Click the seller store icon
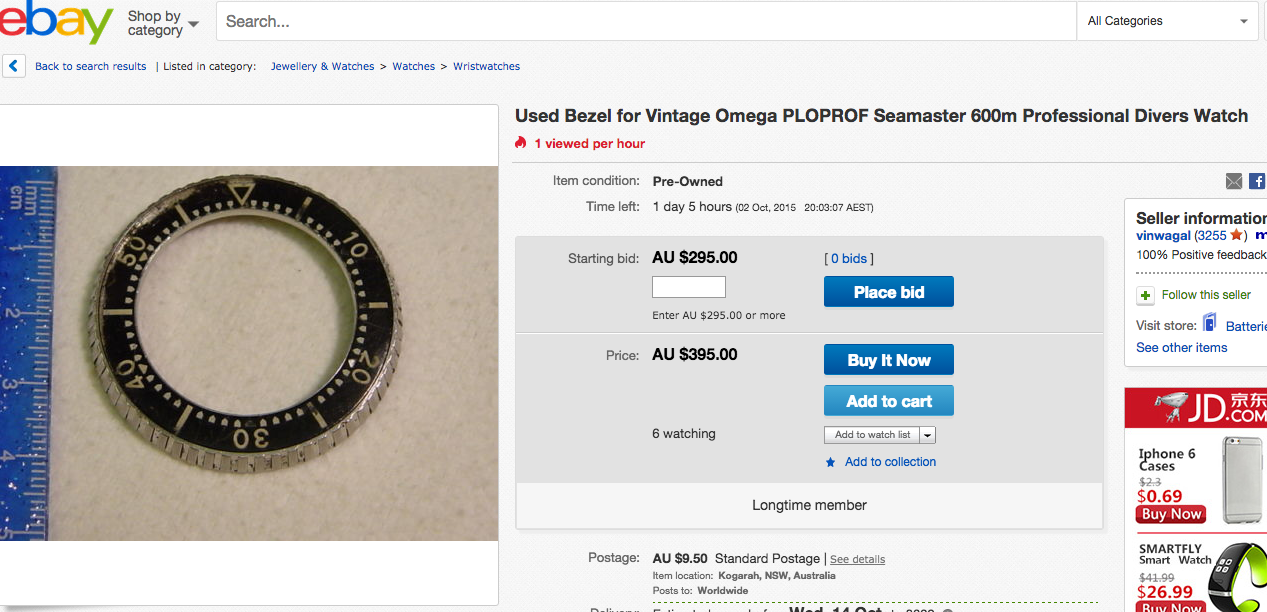Screen dimensions: 1267x612 tap(1210, 324)
